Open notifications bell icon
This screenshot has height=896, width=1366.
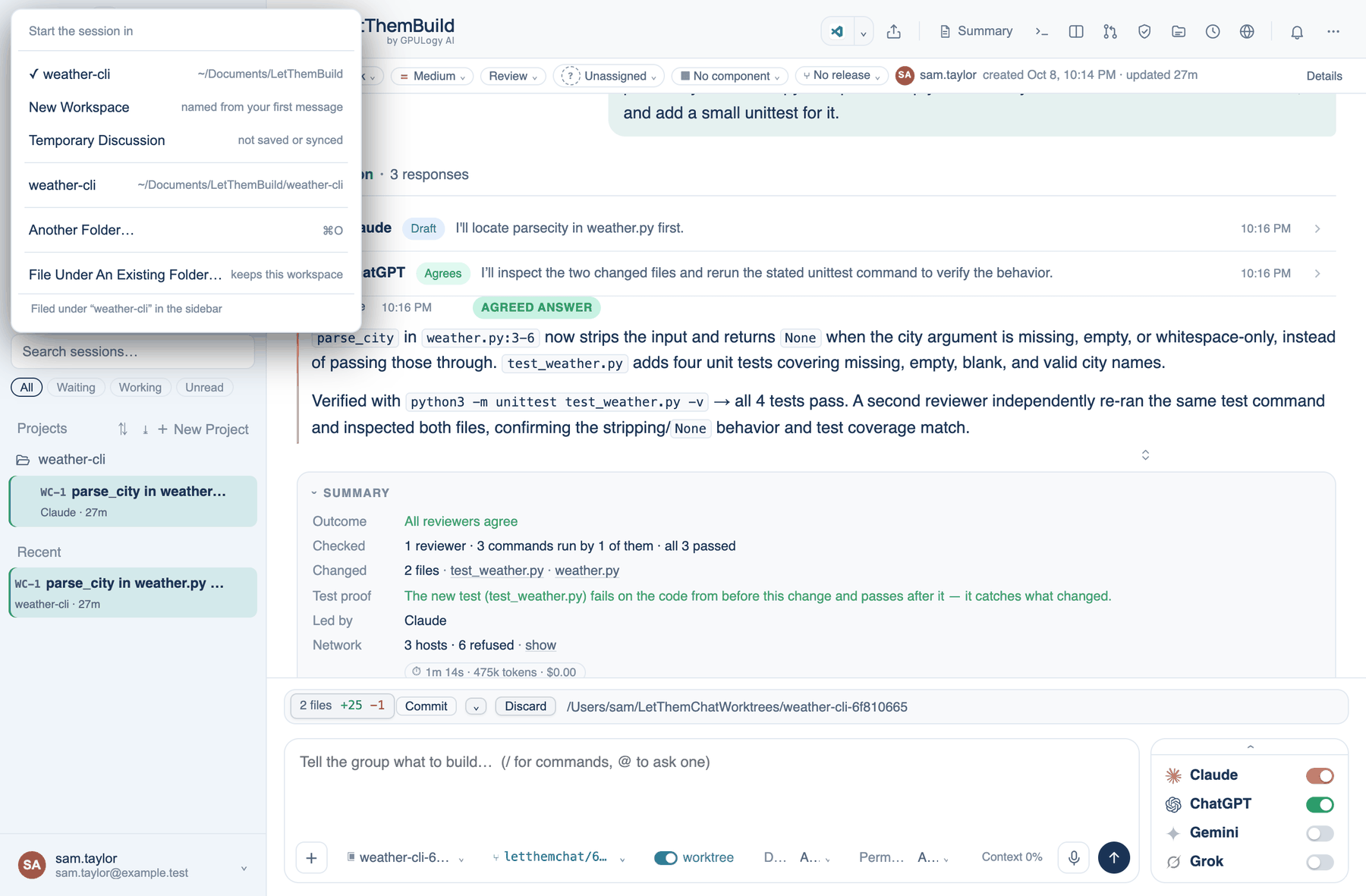(1297, 32)
